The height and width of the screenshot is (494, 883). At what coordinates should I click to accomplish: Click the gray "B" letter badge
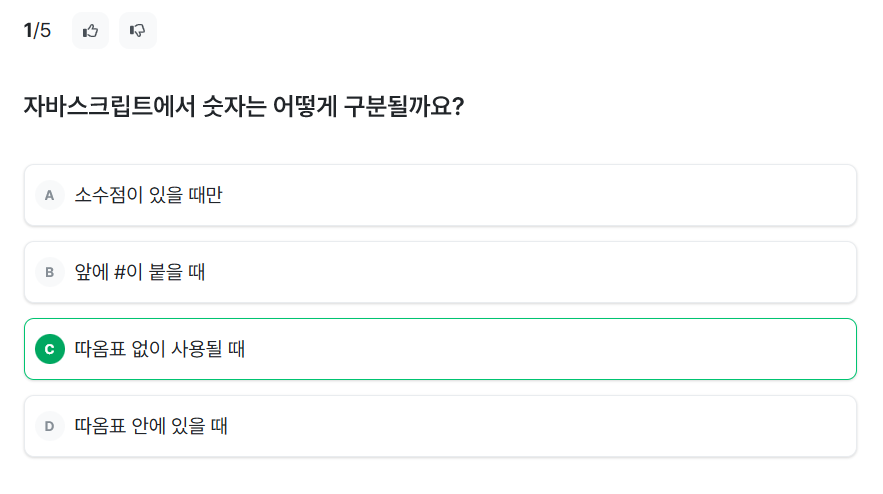point(49,272)
